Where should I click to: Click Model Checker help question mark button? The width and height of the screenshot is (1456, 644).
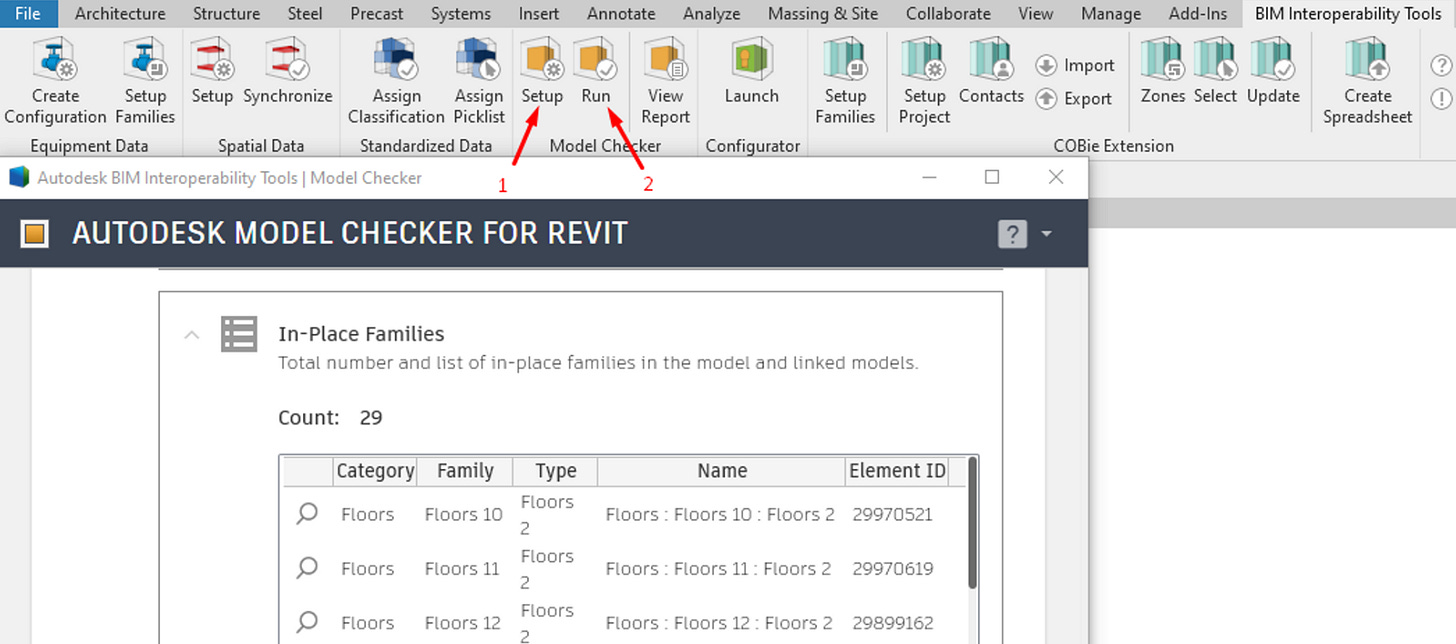1012,234
